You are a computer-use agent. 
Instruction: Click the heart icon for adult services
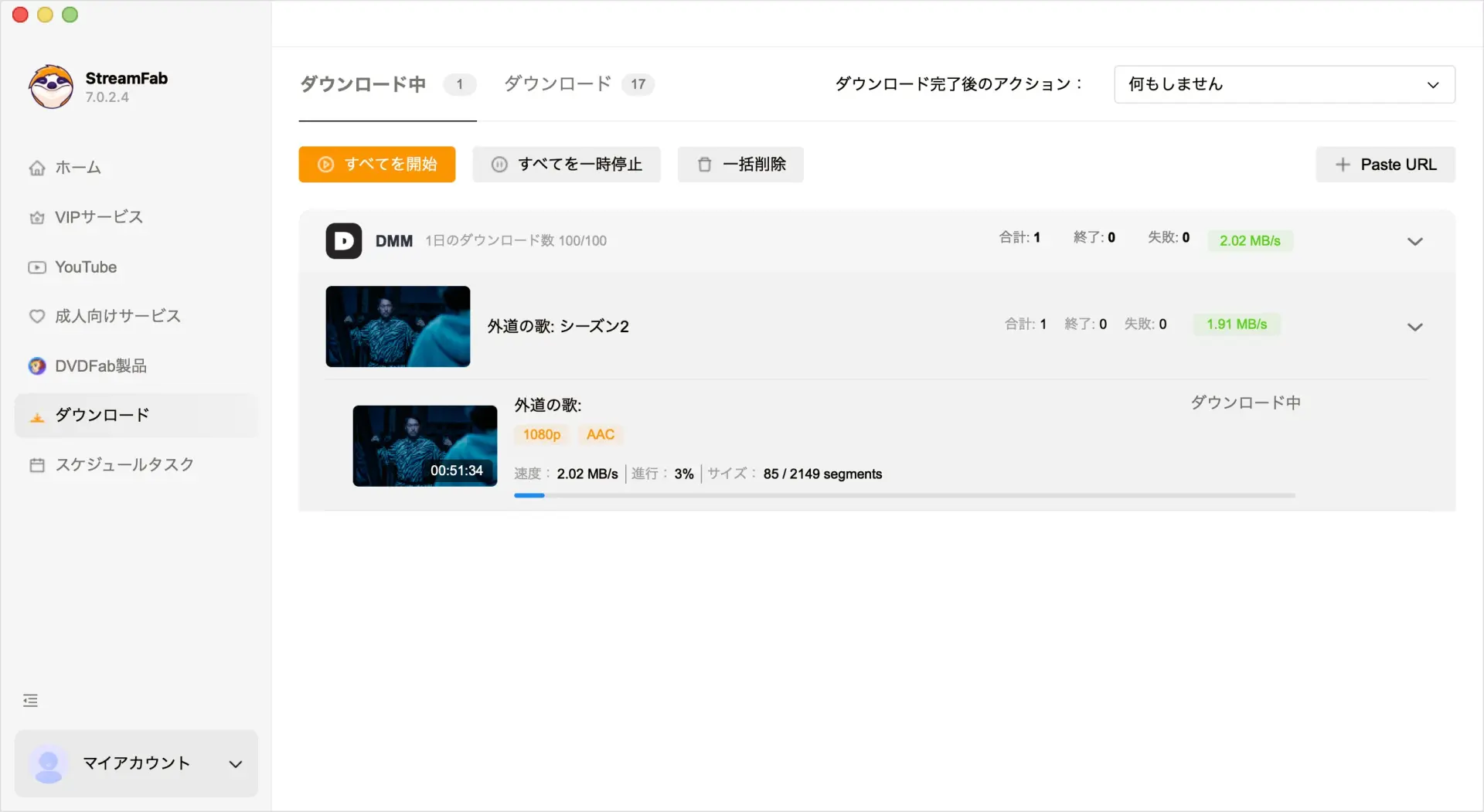point(37,316)
